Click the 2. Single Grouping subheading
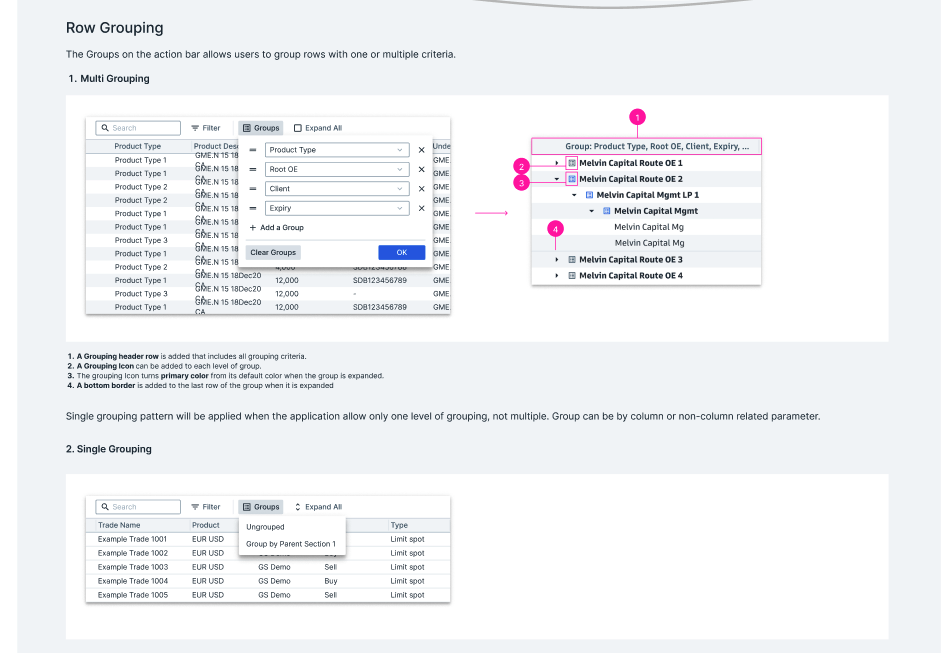The width and height of the screenshot is (952, 653). pos(109,449)
